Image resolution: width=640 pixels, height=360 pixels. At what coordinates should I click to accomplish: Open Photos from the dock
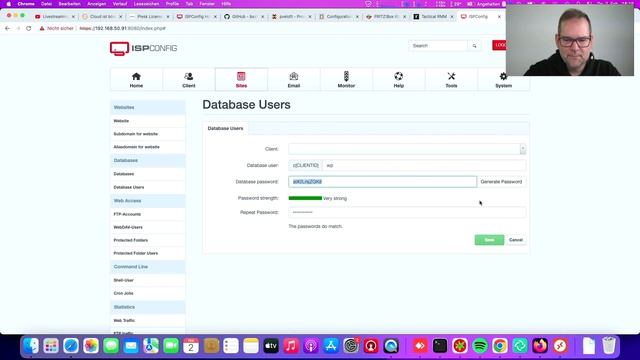tap(91, 346)
